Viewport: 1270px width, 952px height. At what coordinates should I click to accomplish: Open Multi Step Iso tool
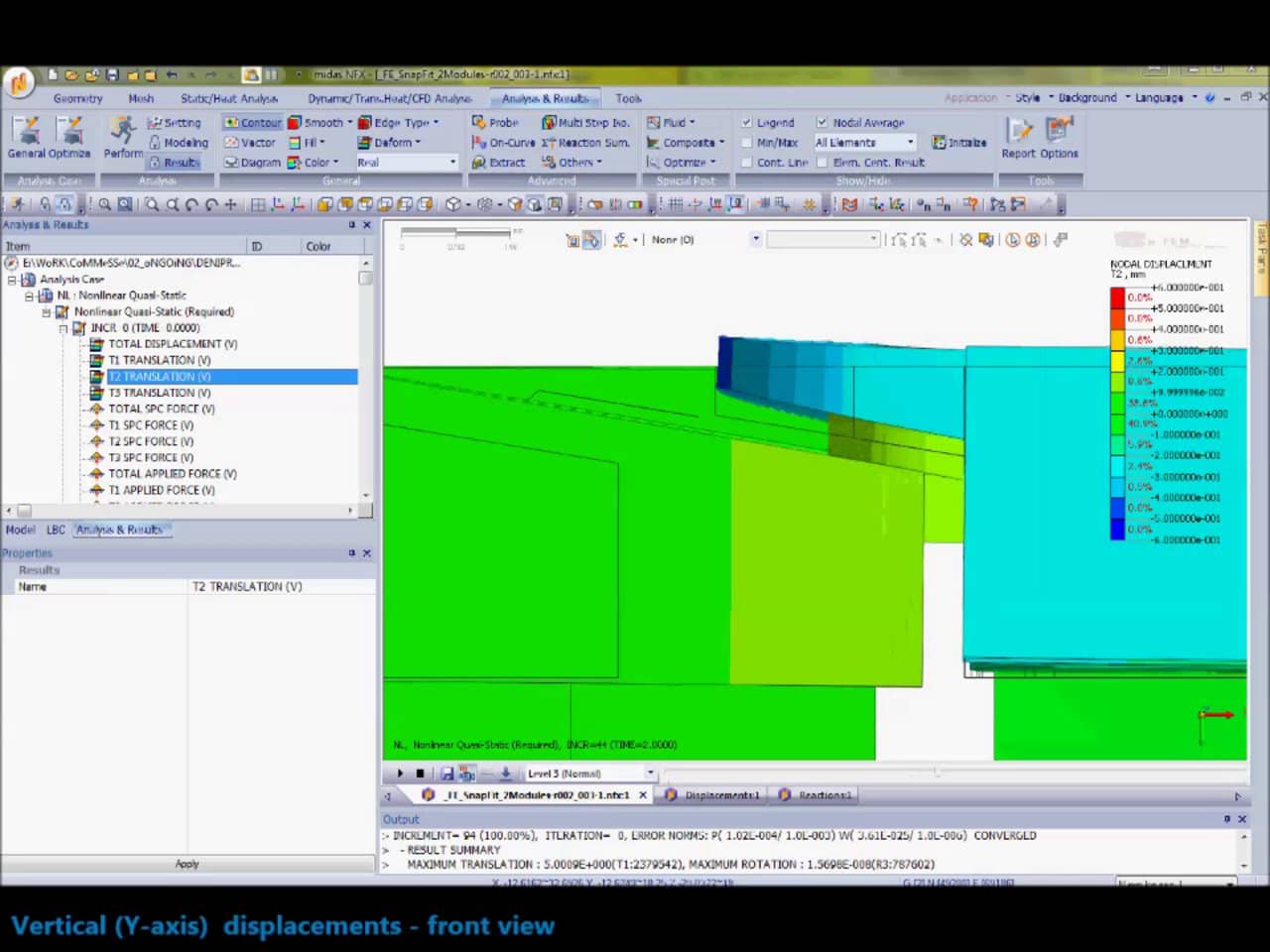tap(585, 123)
